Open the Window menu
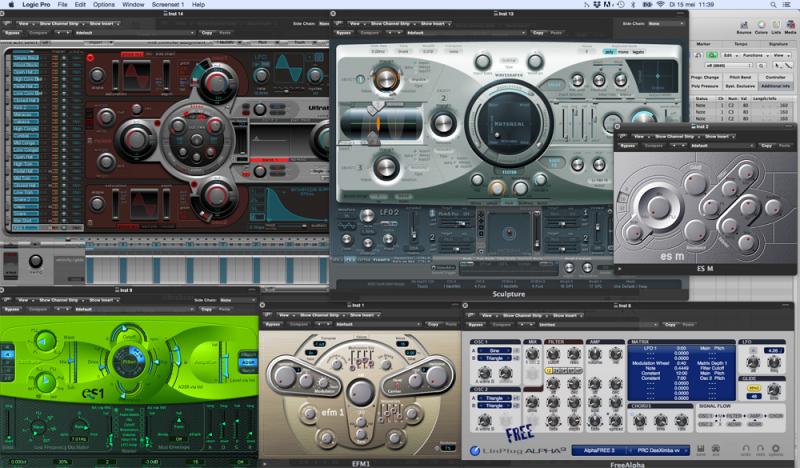 pyautogui.click(x=133, y=5)
